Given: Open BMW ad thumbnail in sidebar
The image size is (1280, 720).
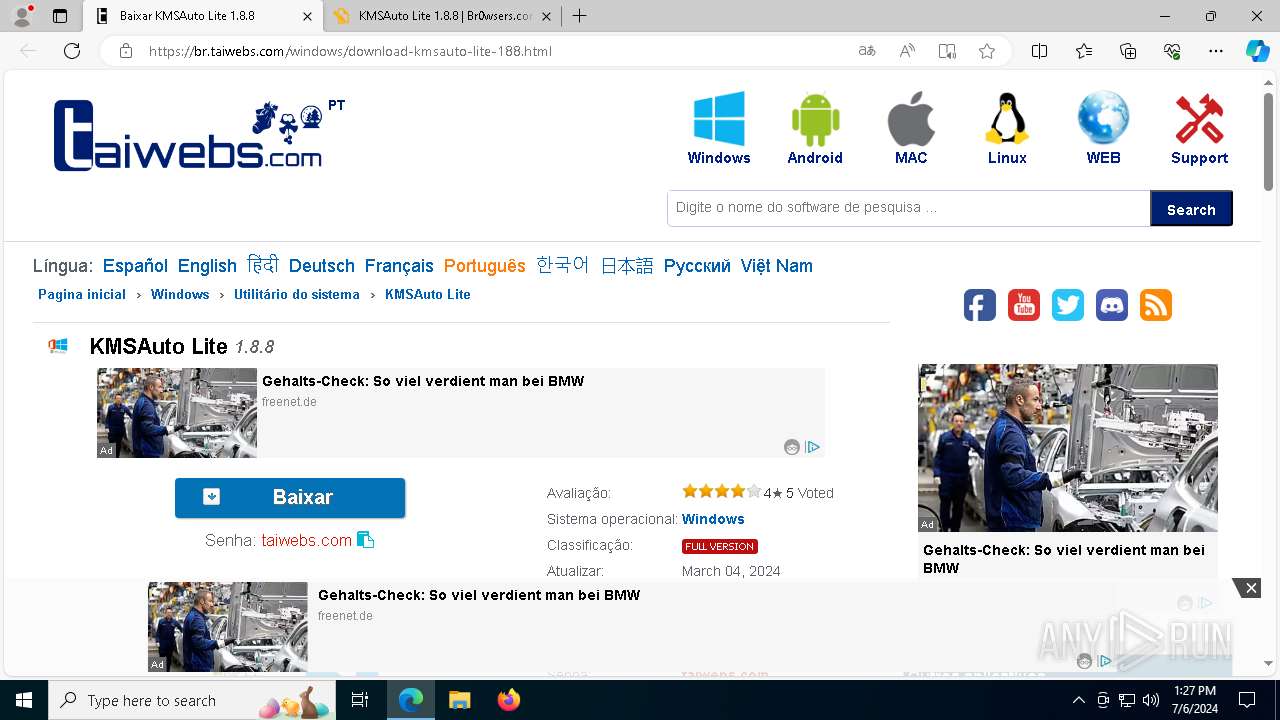Looking at the screenshot, I should coord(1068,448).
